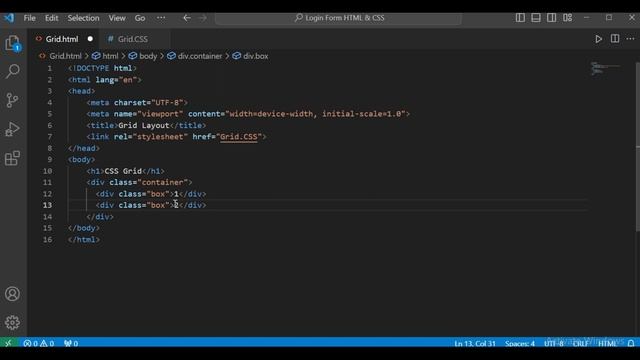Screen dimensions: 640x360
Task: Close Grid.html using the unsaved dot
Action: (x=90, y=39)
